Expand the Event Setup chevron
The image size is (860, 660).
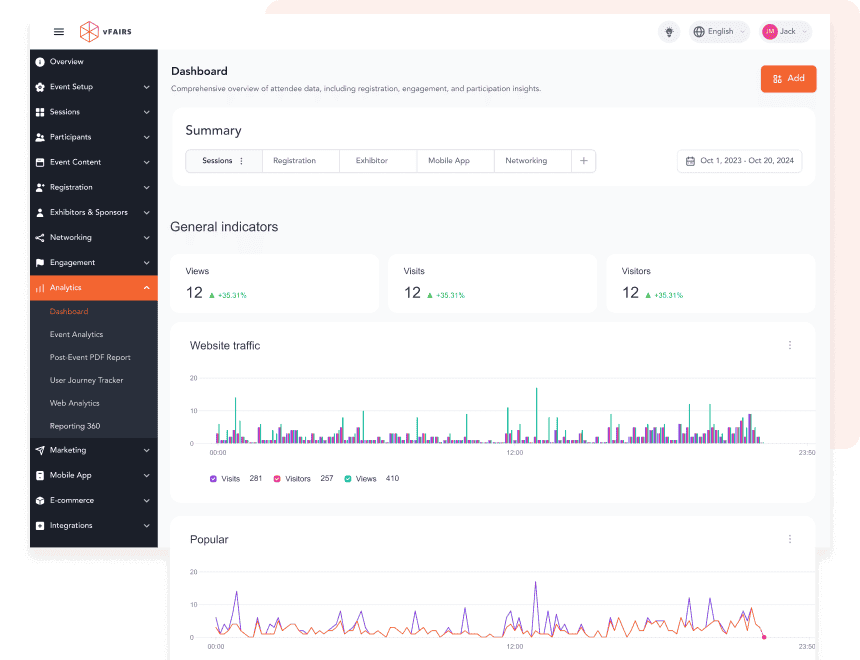(x=146, y=87)
